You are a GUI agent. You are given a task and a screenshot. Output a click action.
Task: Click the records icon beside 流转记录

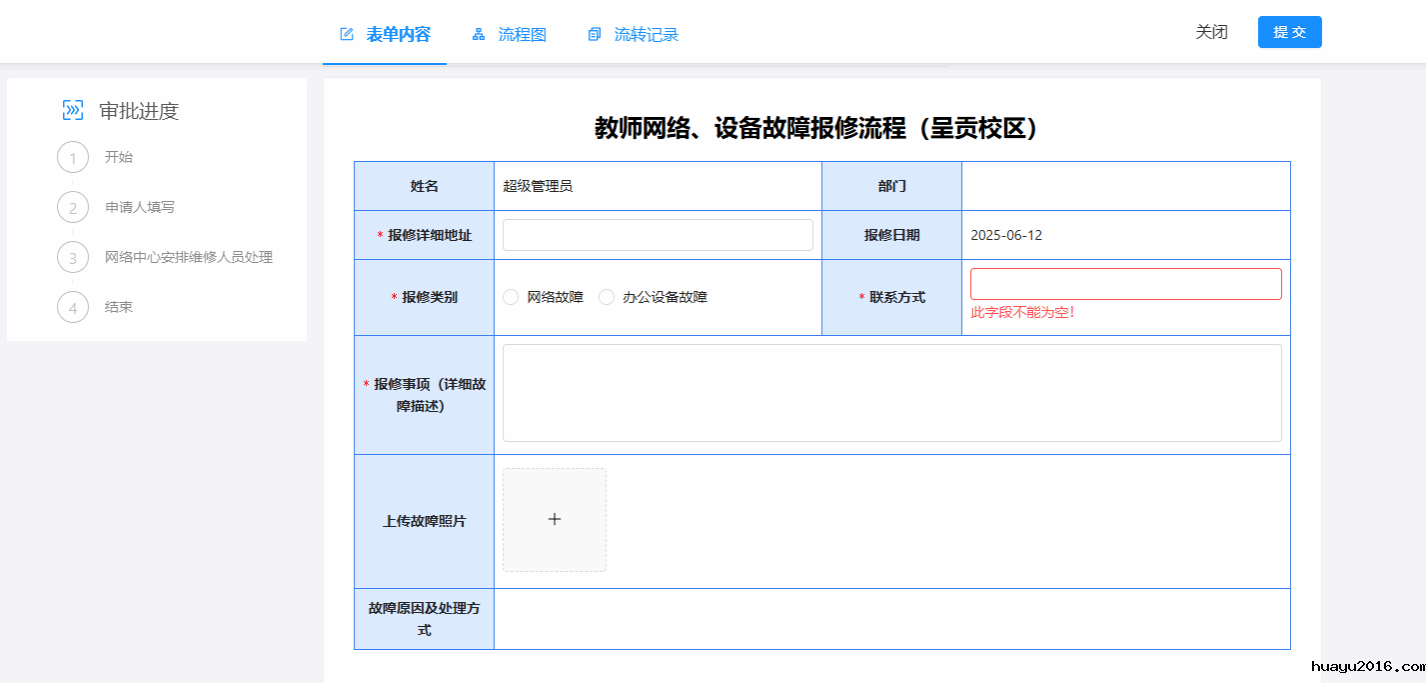click(x=595, y=34)
